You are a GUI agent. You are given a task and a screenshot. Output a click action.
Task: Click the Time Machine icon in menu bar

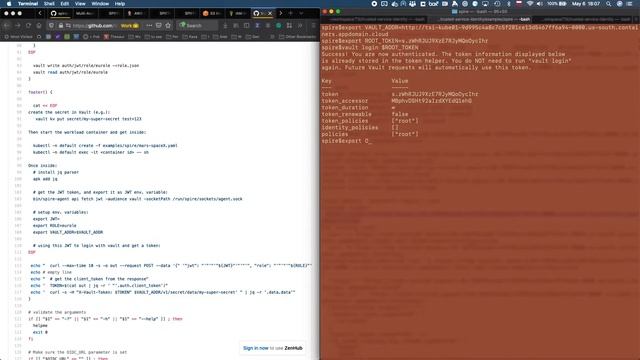point(497,4)
